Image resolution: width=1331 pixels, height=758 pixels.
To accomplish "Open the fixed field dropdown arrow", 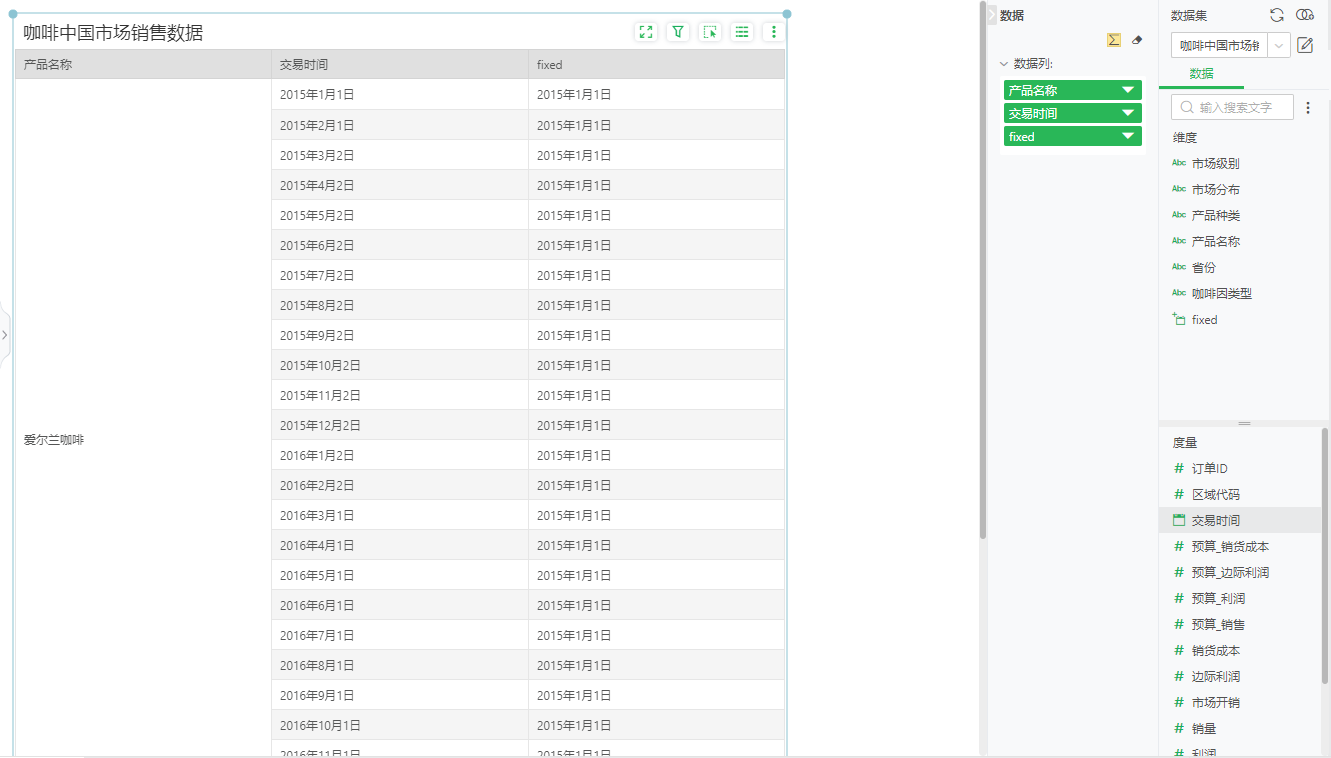I will coord(1128,136).
